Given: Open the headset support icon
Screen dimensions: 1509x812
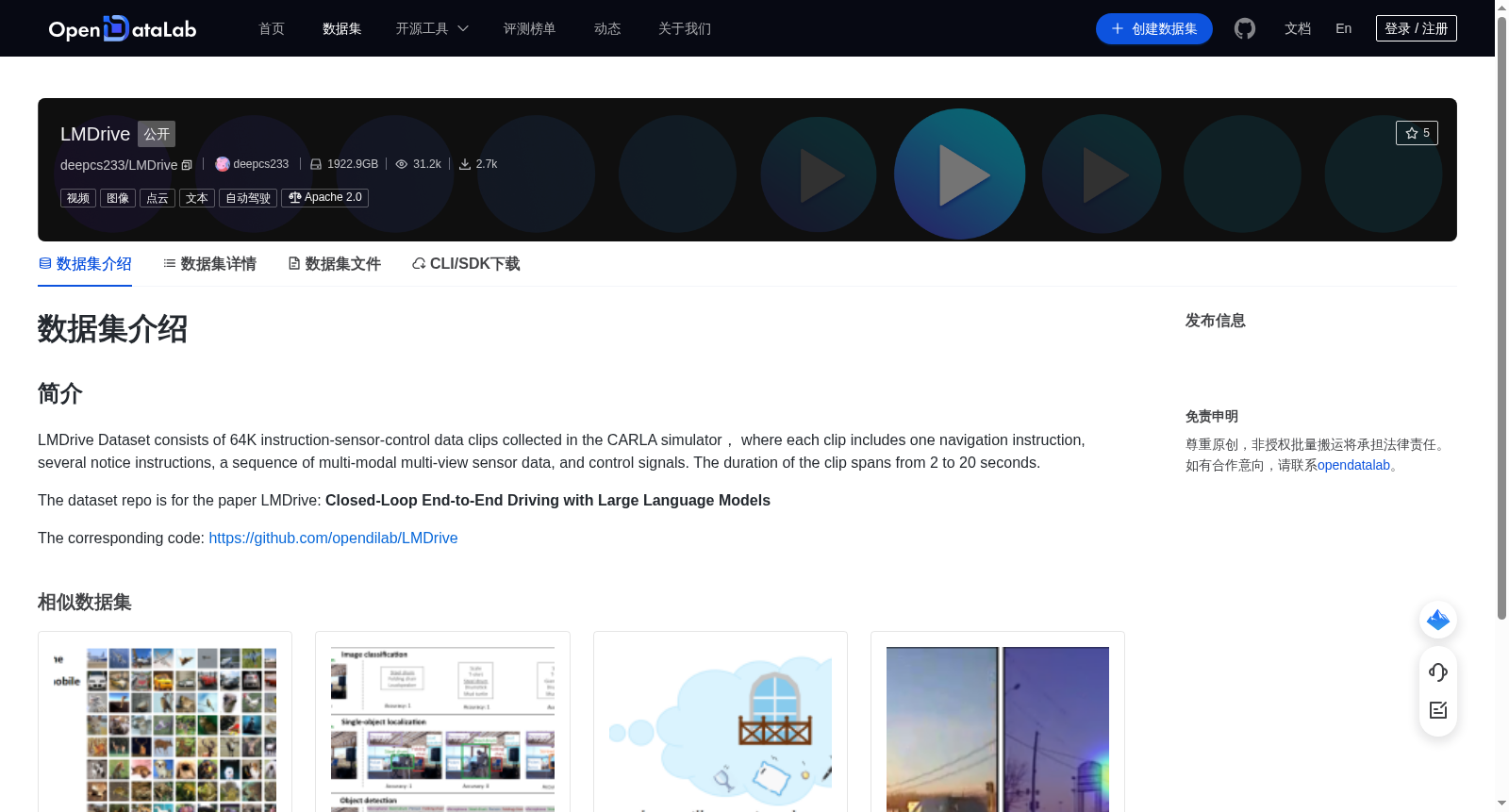Looking at the screenshot, I should click(1438, 671).
